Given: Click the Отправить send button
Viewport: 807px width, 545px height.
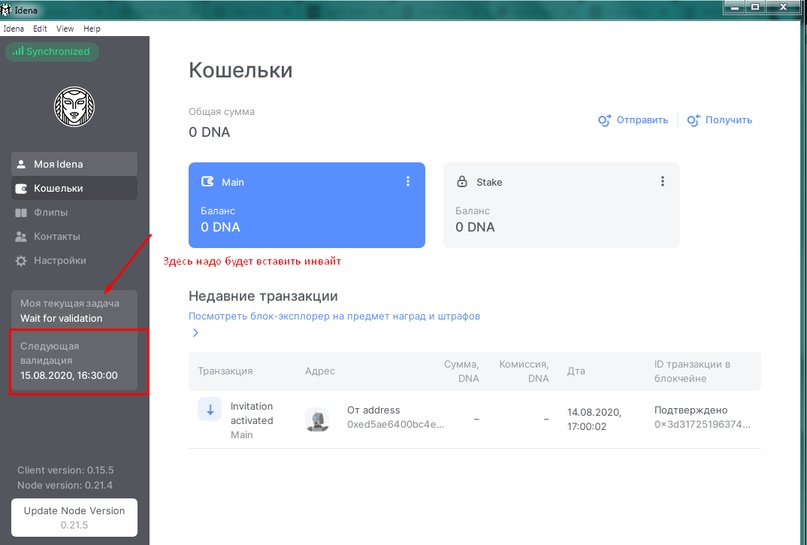Looking at the screenshot, I should click(633, 120).
